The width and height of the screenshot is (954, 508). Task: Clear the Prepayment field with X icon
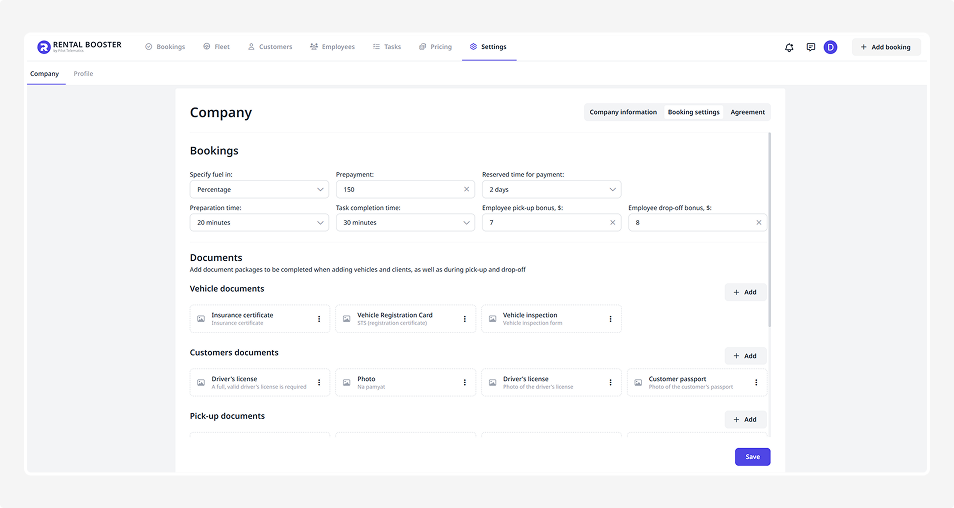466,189
